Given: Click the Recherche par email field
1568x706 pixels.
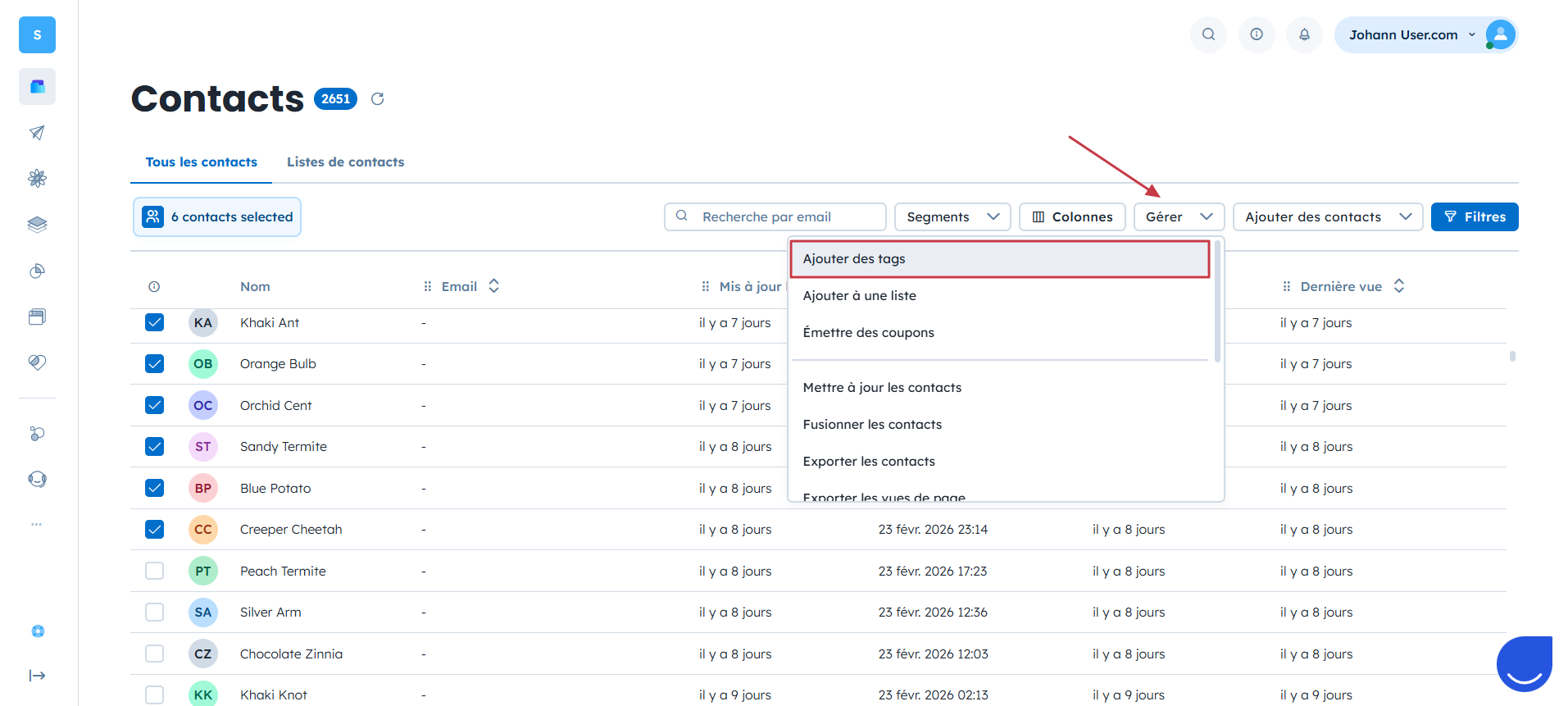Looking at the screenshot, I should tap(775, 216).
